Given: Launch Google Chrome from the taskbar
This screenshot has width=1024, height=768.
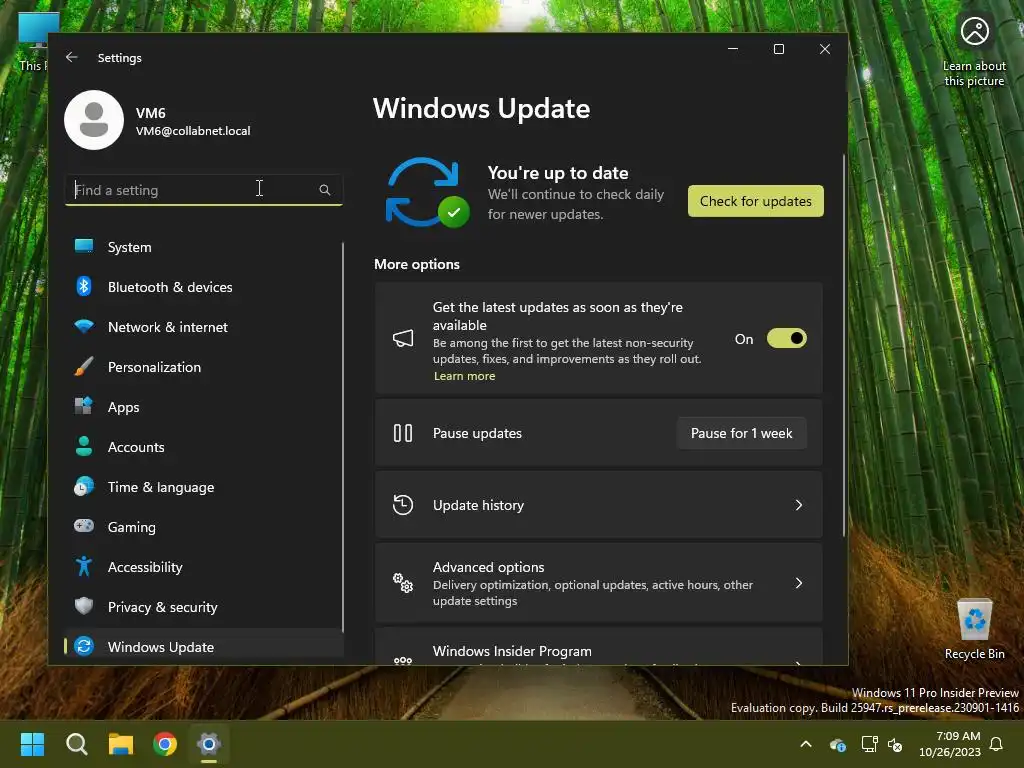Looking at the screenshot, I should tap(165, 744).
